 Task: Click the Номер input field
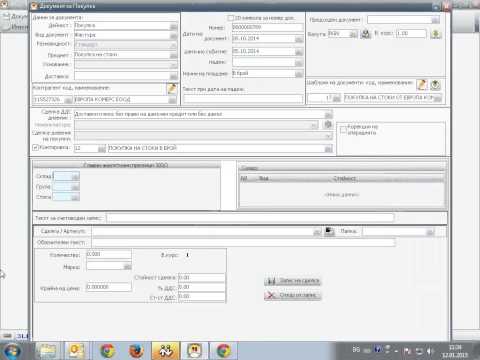coord(268,27)
